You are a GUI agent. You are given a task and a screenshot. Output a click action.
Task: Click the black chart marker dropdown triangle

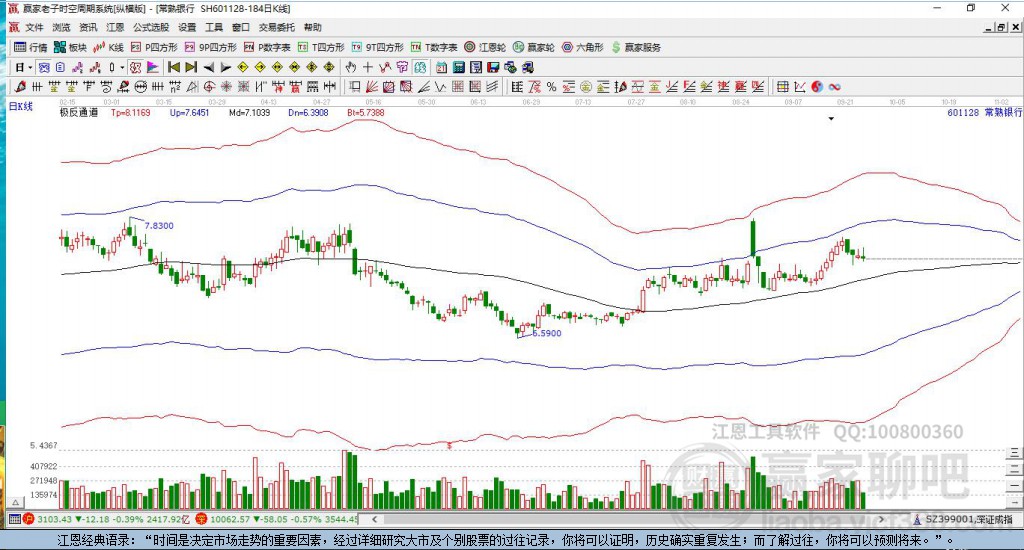[x=831, y=119]
